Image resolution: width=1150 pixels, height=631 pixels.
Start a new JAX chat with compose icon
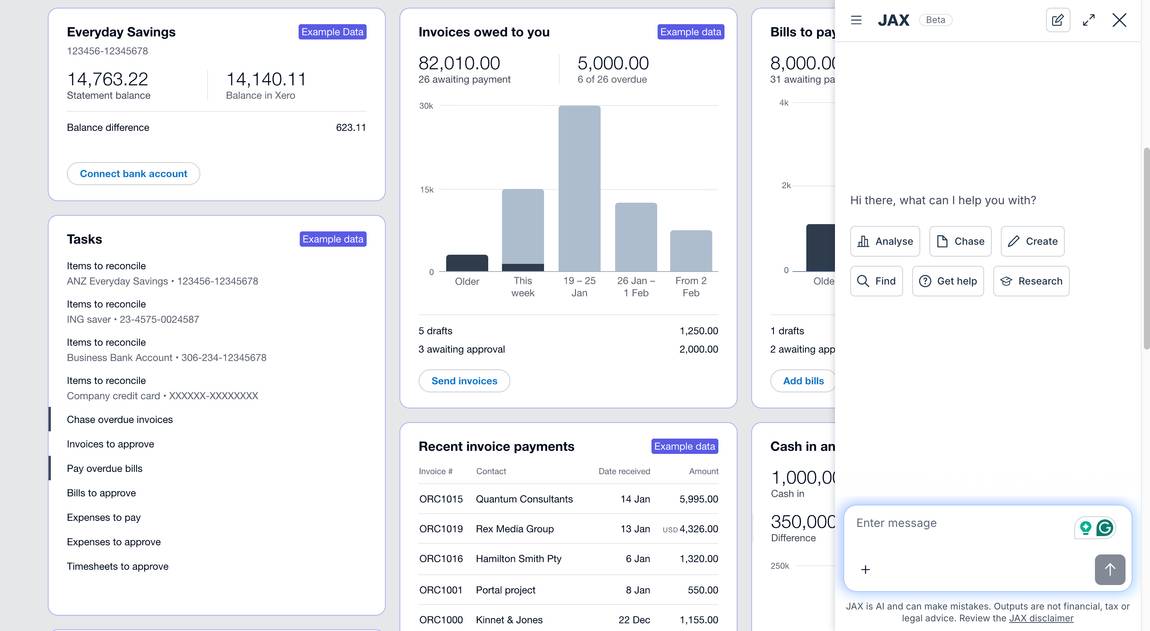click(1058, 20)
